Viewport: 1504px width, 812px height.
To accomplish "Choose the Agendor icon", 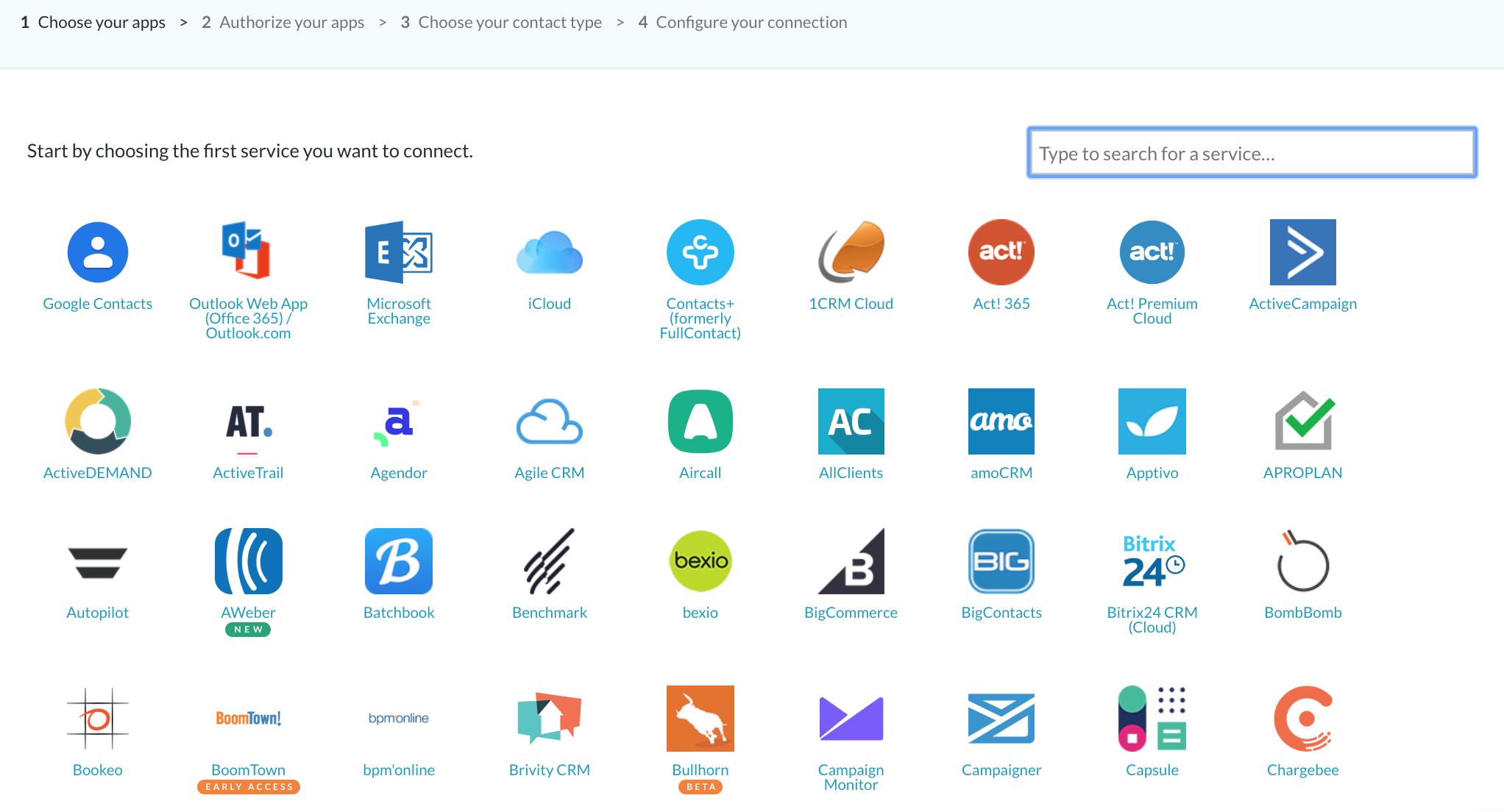I will [x=397, y=423].
